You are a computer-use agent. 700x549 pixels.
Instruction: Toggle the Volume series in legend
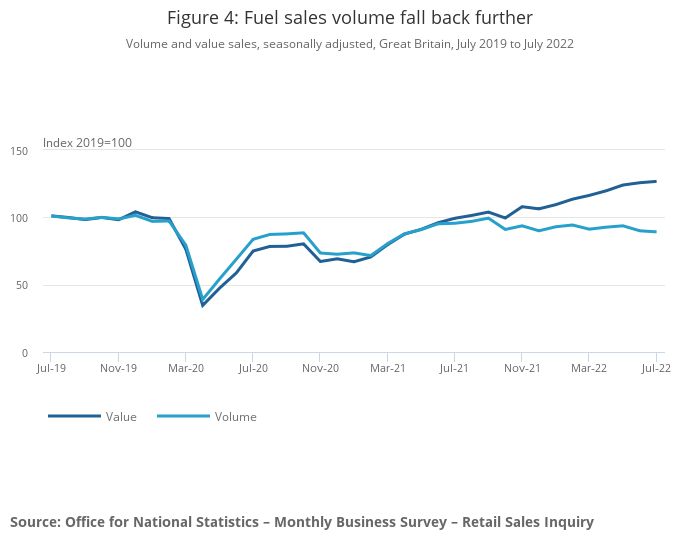pos(235,417)
